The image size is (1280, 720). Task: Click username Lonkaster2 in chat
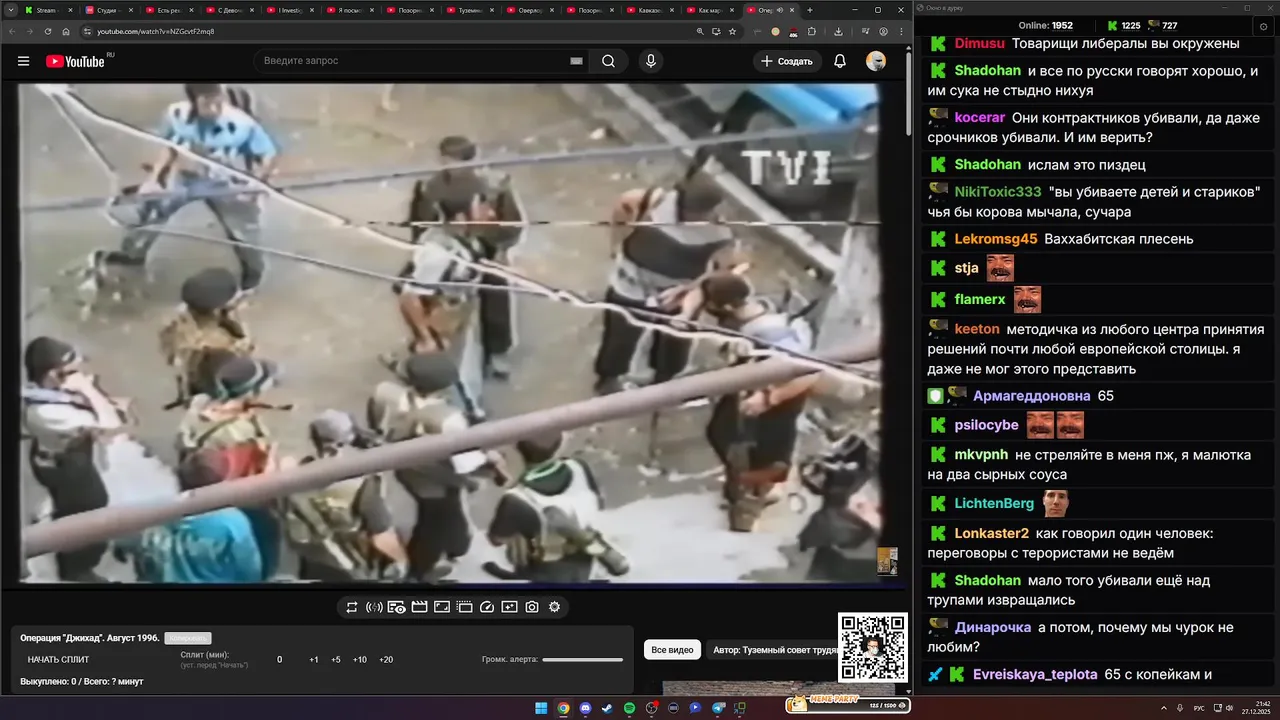(992, 533)
